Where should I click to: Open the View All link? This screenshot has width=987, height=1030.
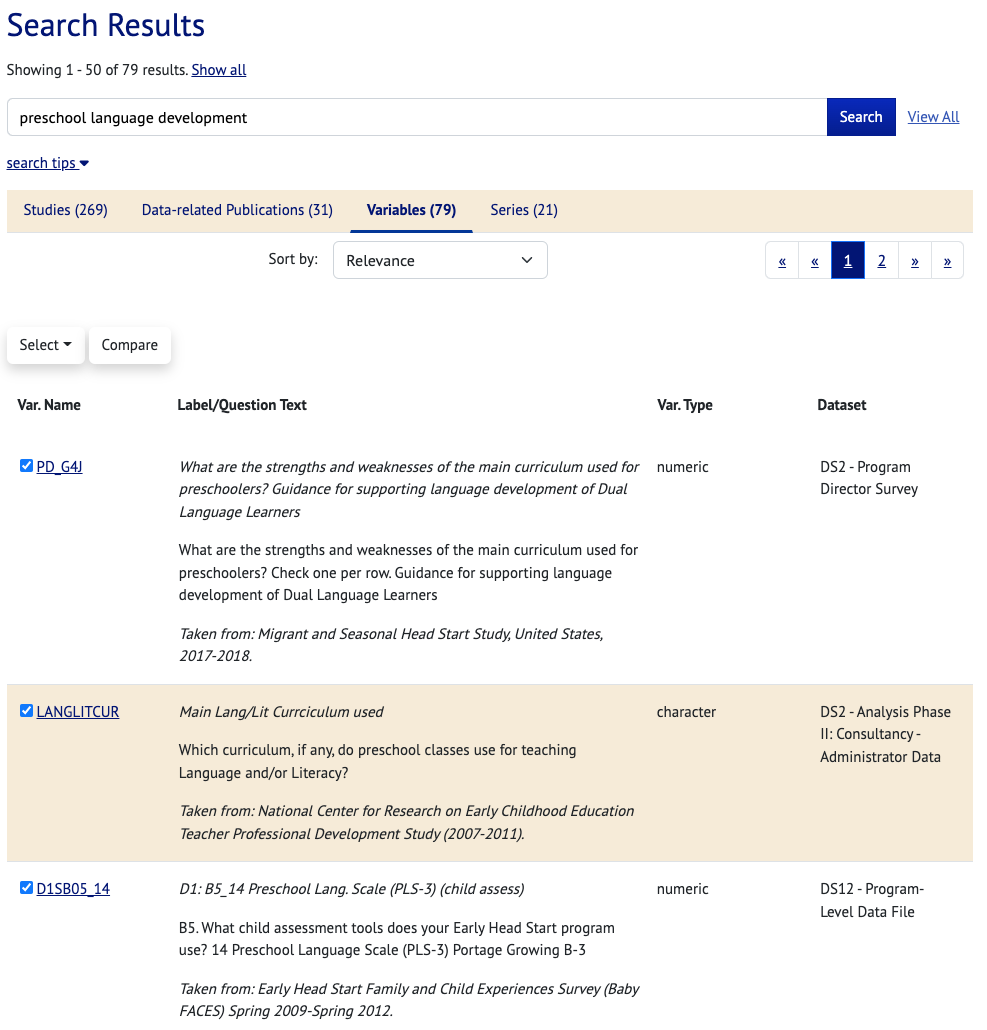click(933, 117)
